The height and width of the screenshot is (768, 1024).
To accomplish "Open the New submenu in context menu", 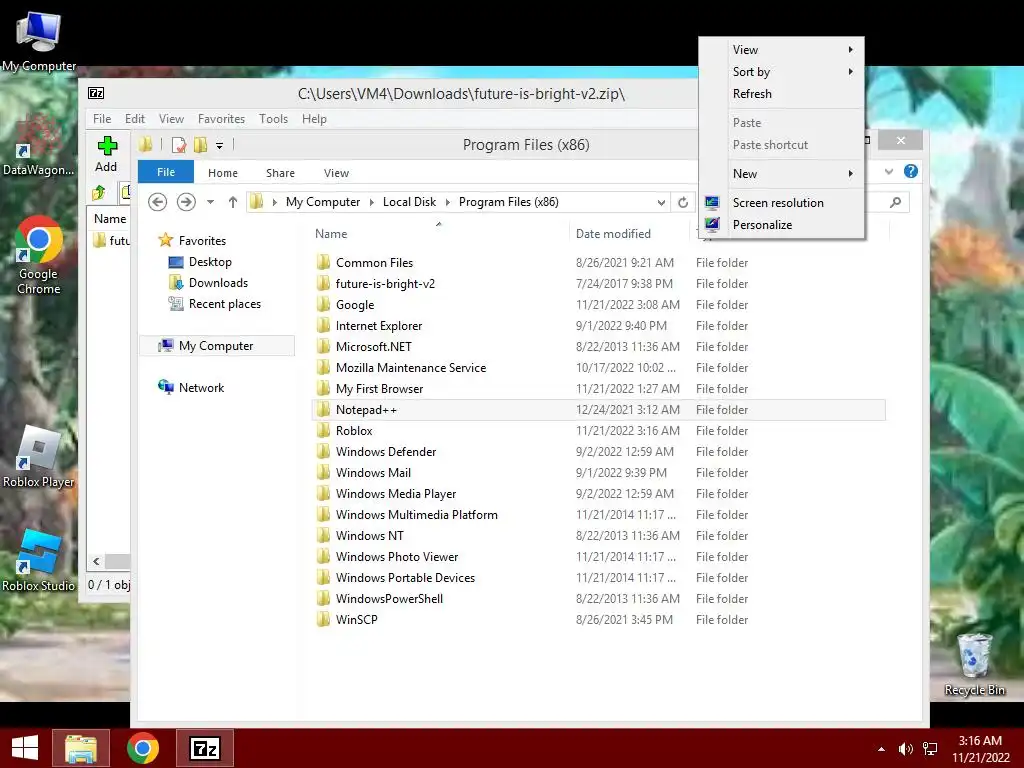I will tap(782, 174).
